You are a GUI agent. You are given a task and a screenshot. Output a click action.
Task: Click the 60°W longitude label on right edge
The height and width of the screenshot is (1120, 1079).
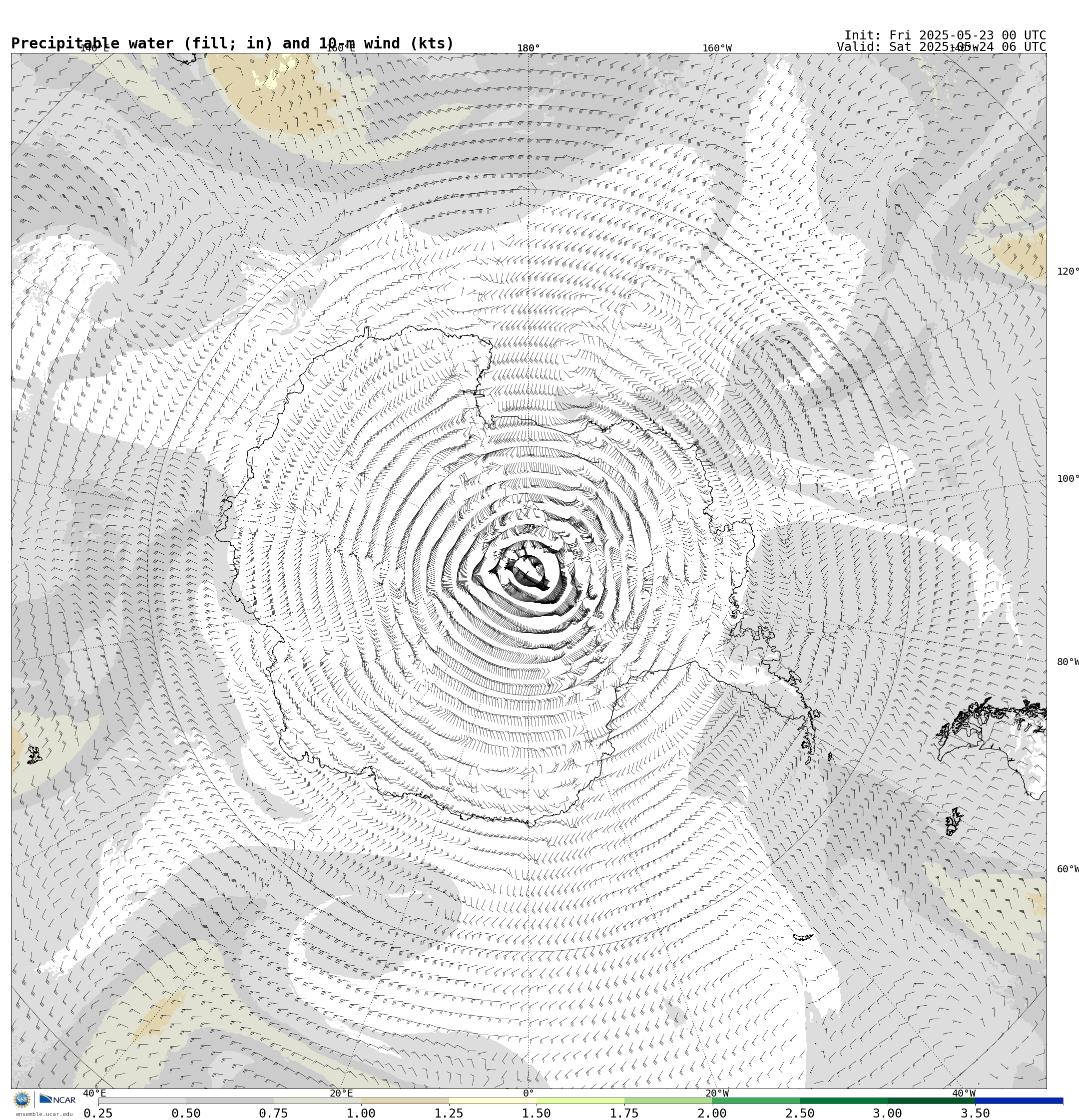1068,869
